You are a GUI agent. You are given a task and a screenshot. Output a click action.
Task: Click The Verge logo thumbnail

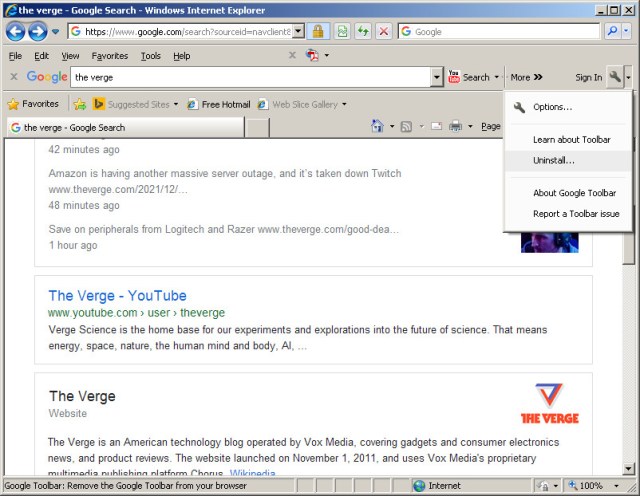[549, 404]
